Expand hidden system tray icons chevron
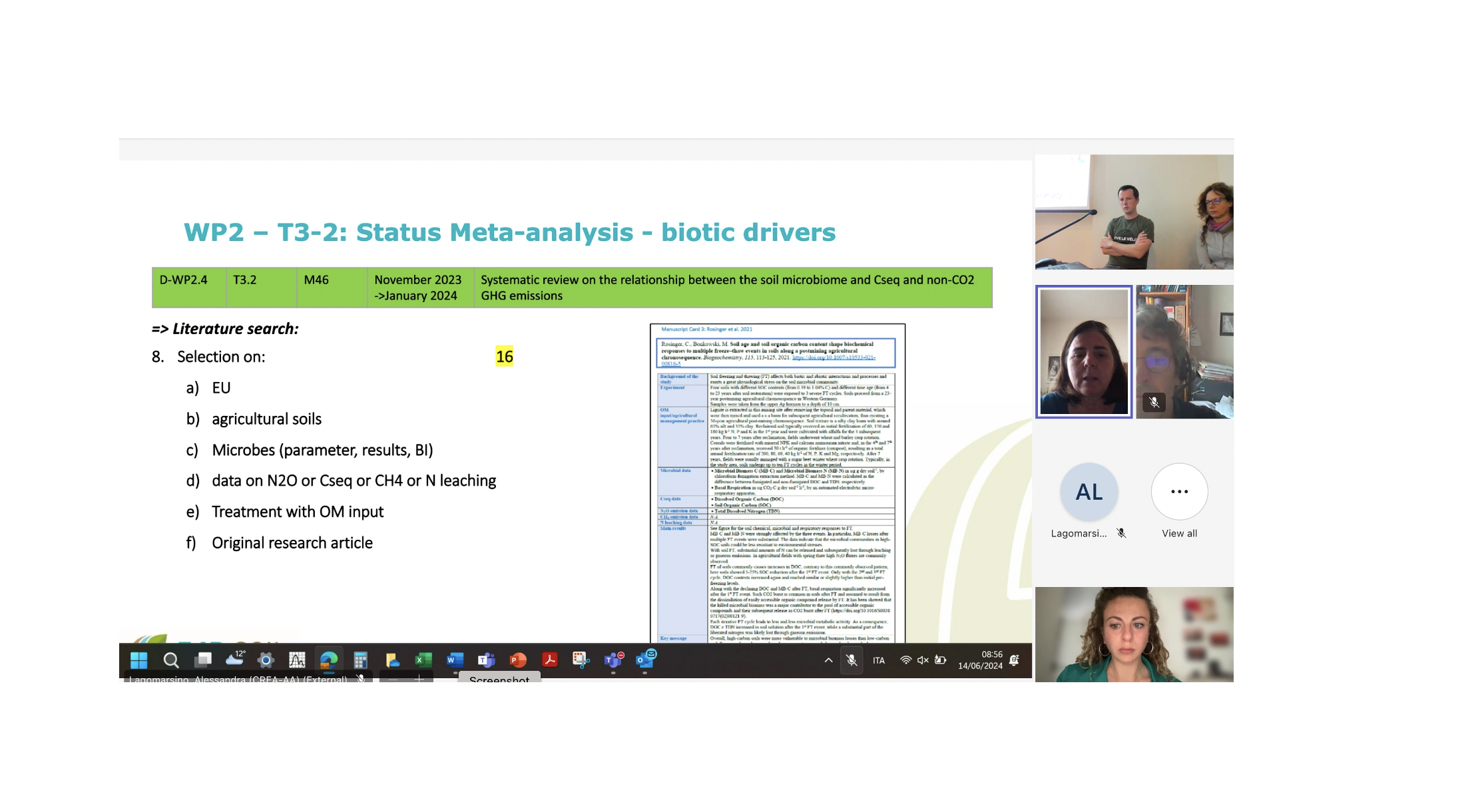The width and height of the screenshot is (1482, 812). 828,660
